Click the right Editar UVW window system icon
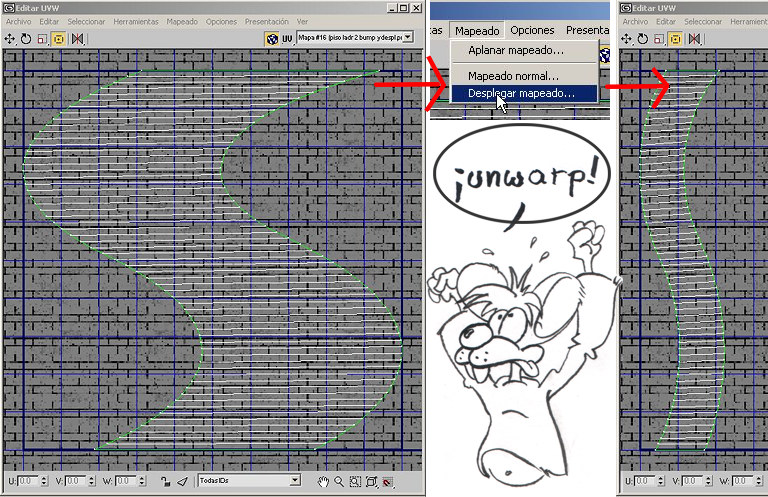Viewport: 768px width, 497px height. [626, 8]
